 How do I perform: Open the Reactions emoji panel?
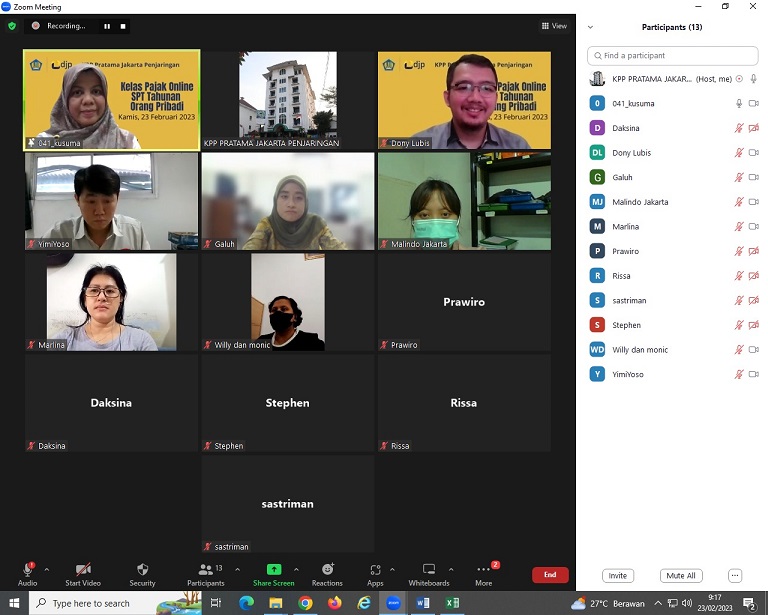coord(327,570)
